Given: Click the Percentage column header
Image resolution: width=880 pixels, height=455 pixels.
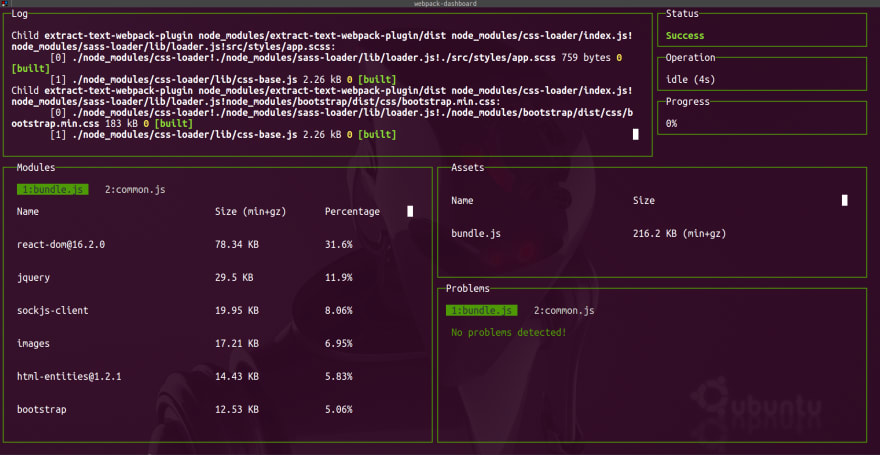Looking at the screenshot, I should (x=352, y=212).
